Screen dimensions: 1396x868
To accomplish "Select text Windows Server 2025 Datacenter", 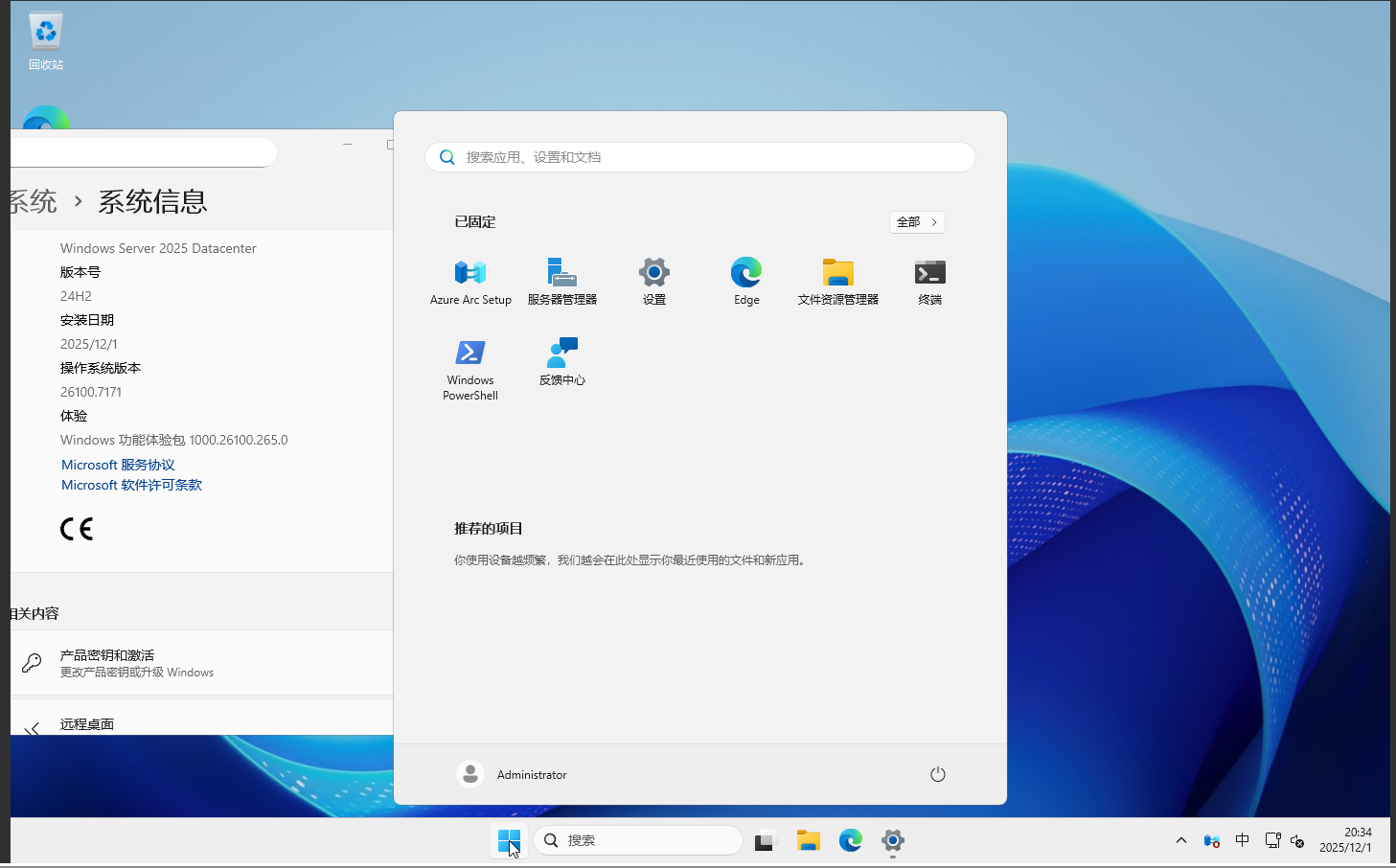I will 158,248.
